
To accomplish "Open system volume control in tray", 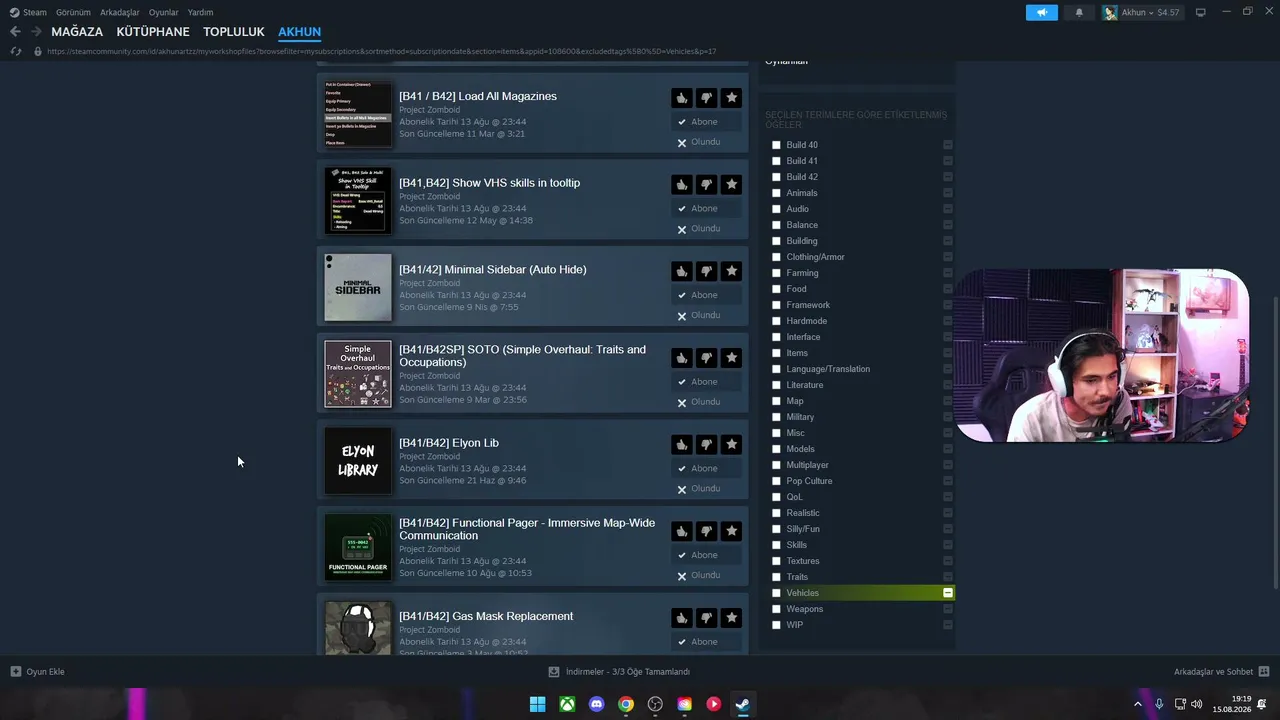I will (x=1197, y=704).
